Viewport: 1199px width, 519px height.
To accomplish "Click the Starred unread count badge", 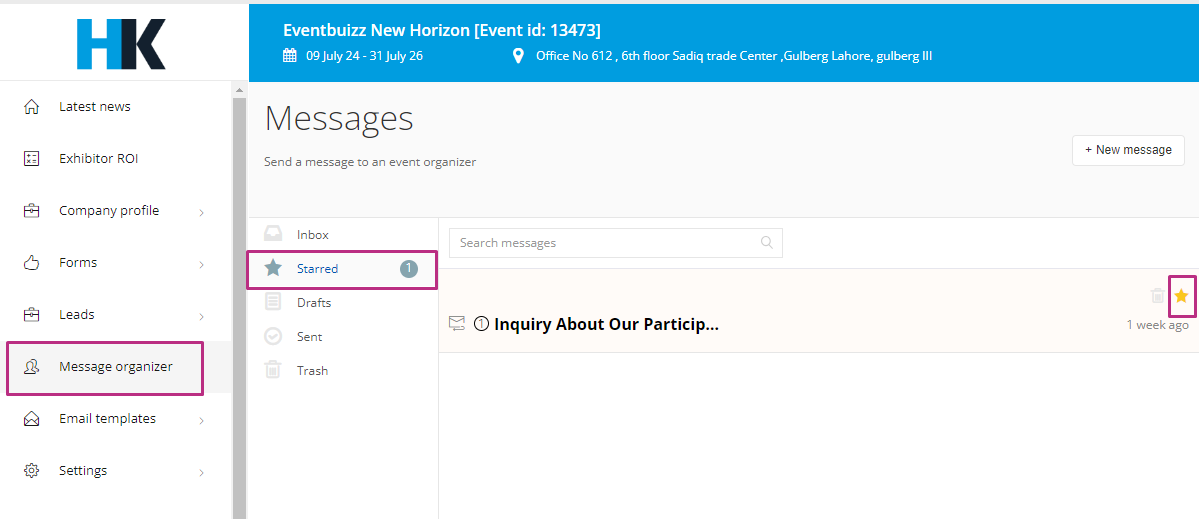I will (x=409, y=268).
